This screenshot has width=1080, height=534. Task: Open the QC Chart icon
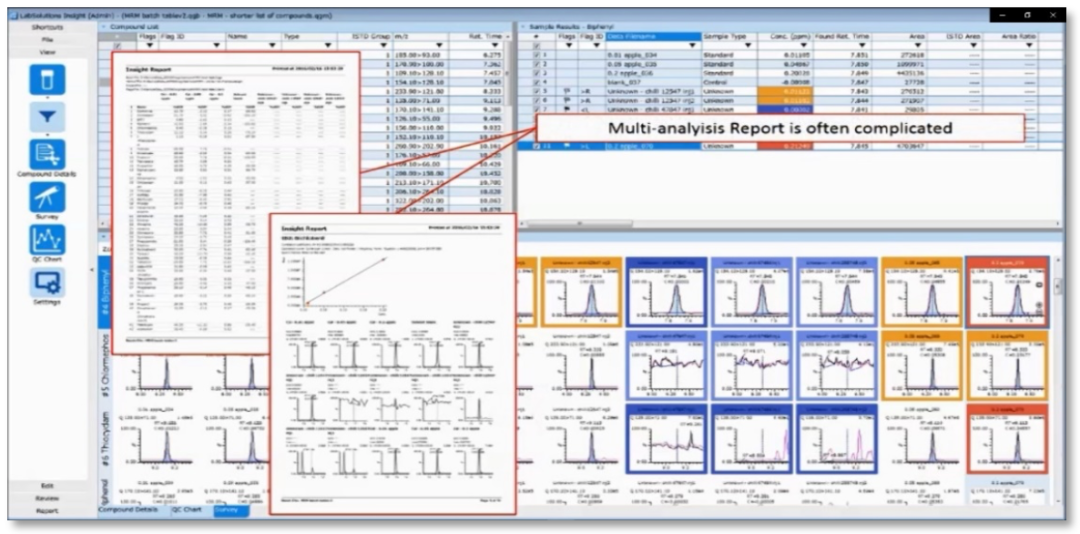click(47, 239)
